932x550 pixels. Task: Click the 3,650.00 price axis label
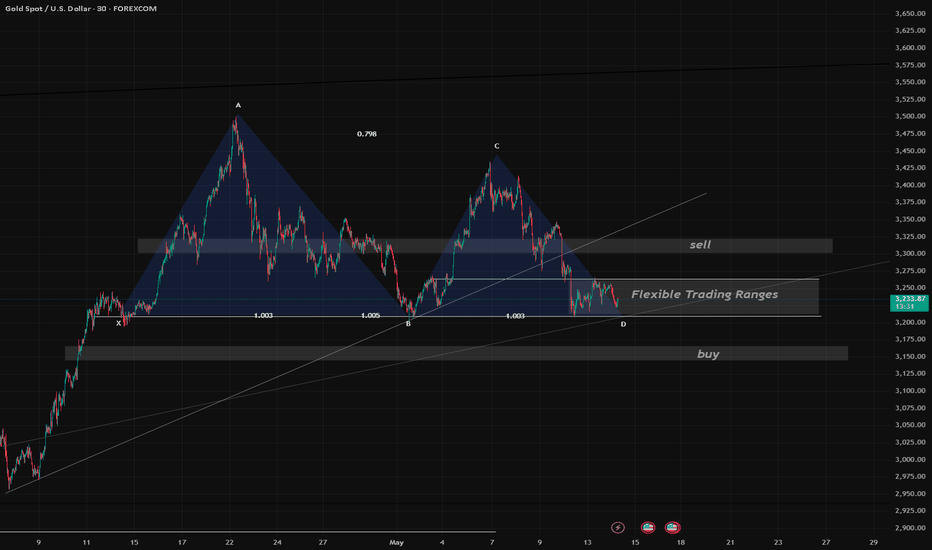(911, 14)
